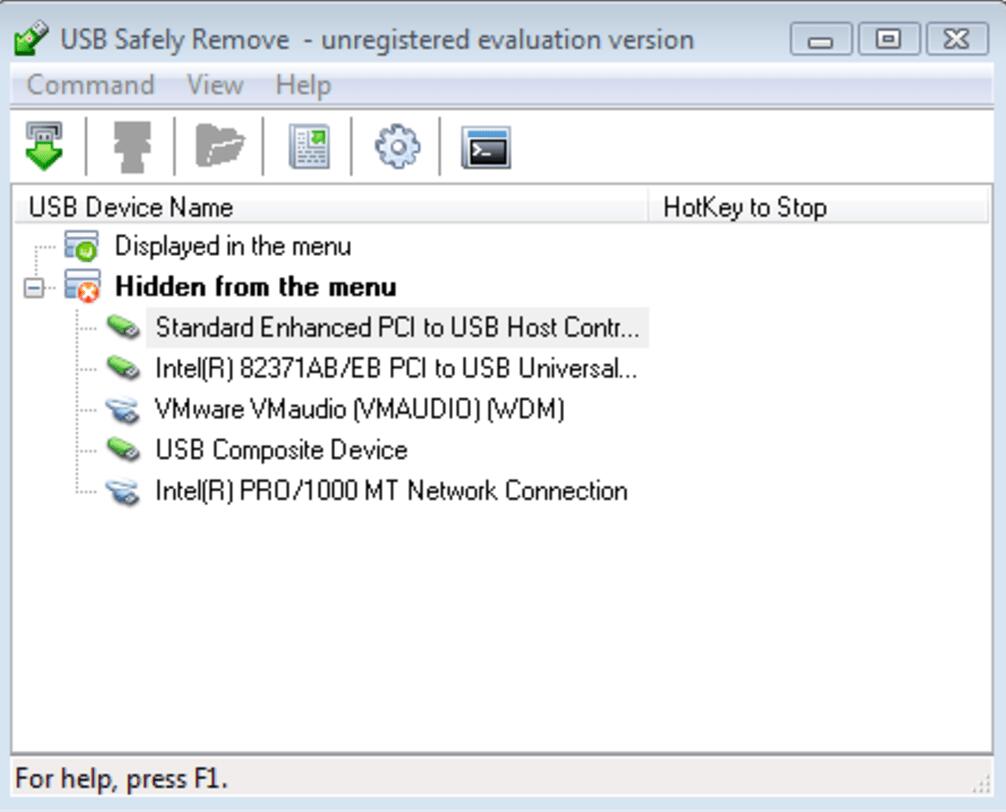Select Intel PRO/1000 MT Network Connection
Screen dimensions: 1006x812
[391, 491]
